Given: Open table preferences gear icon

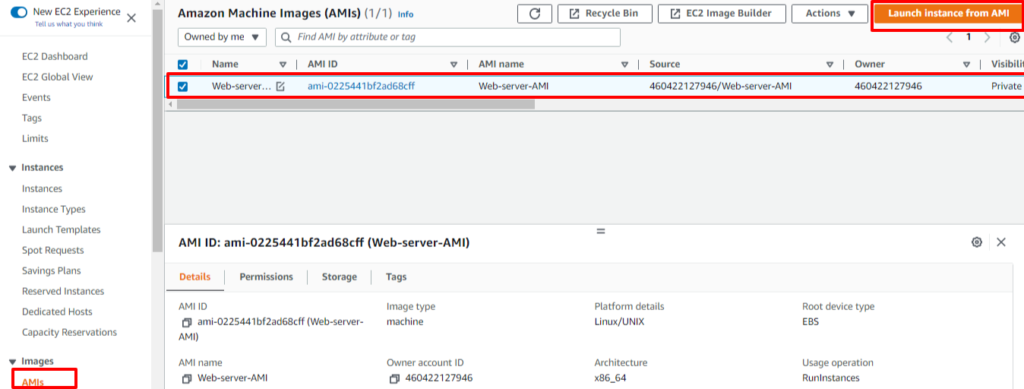Looking at the screenshot, I should [x=1015, y=37].
